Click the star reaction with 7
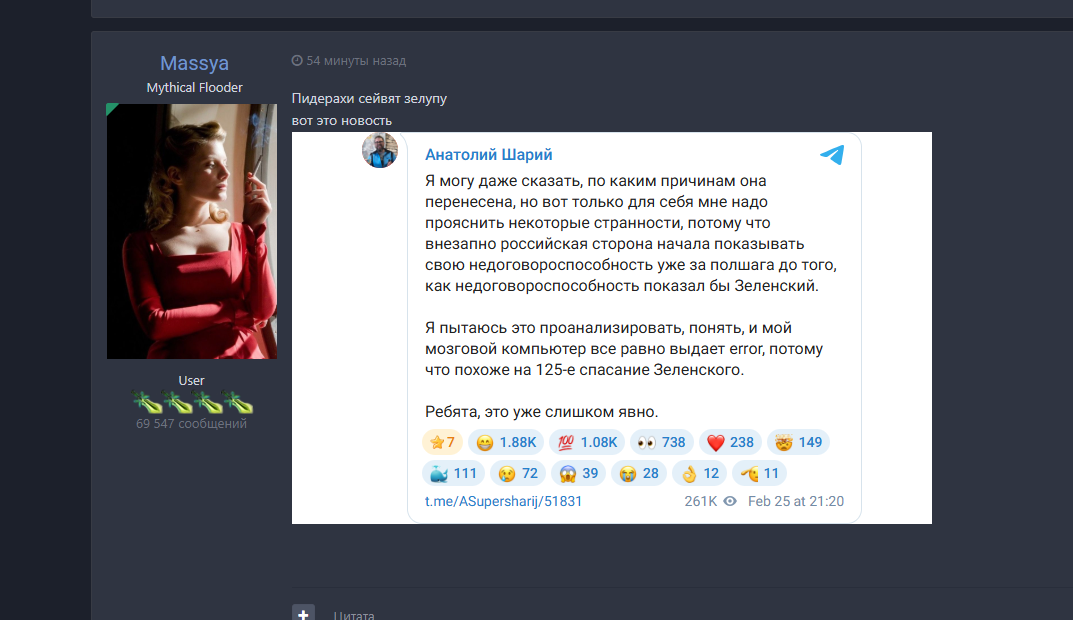 coord(443,443)
